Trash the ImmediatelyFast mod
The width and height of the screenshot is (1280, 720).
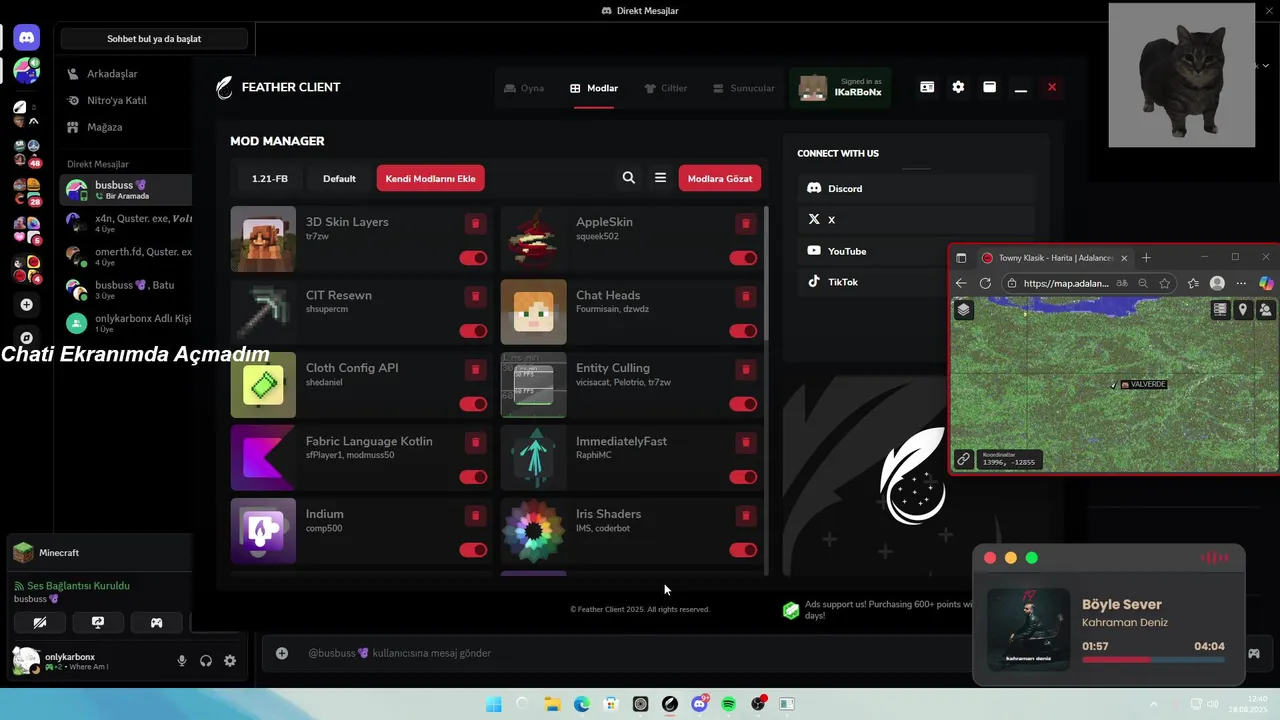(745, 442)
